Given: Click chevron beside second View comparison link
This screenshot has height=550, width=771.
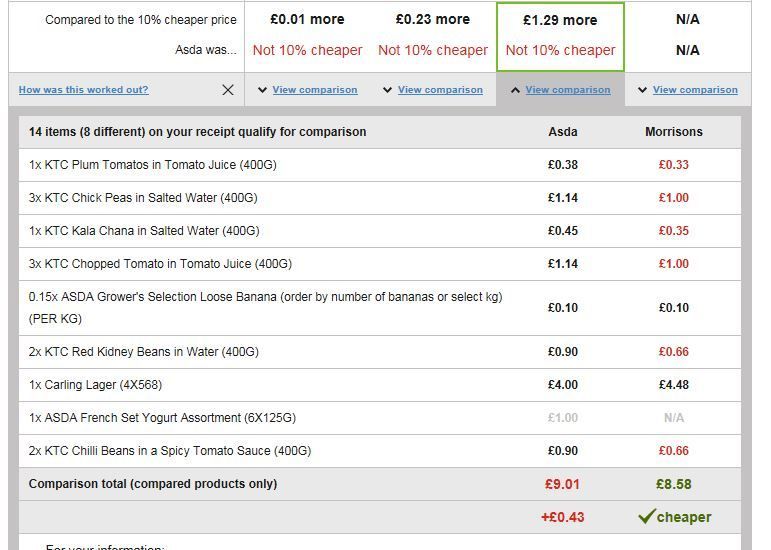Looking at the screenshot, I should coord(387,90).
